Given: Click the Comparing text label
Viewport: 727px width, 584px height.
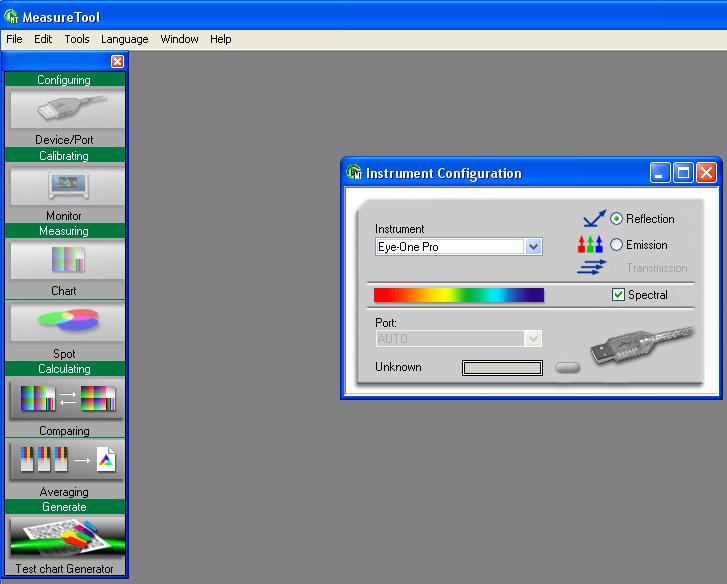Looking at the screenshot, I should [x=64, y=431].
